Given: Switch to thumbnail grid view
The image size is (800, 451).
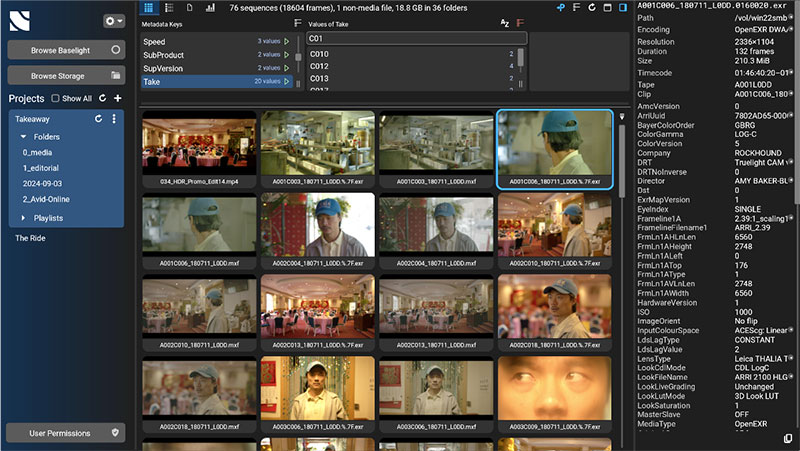Looking at the screenshot, I should pyautogui.click(x=147, y=7).
